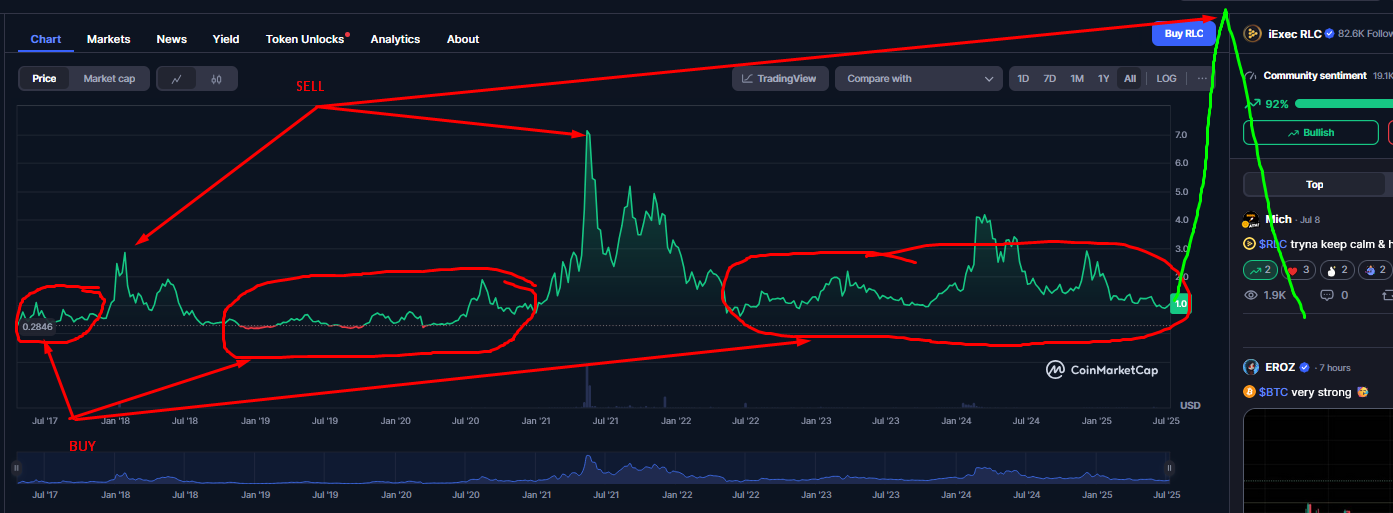Expand the Compare with dropdown

(x=918, y=78)
